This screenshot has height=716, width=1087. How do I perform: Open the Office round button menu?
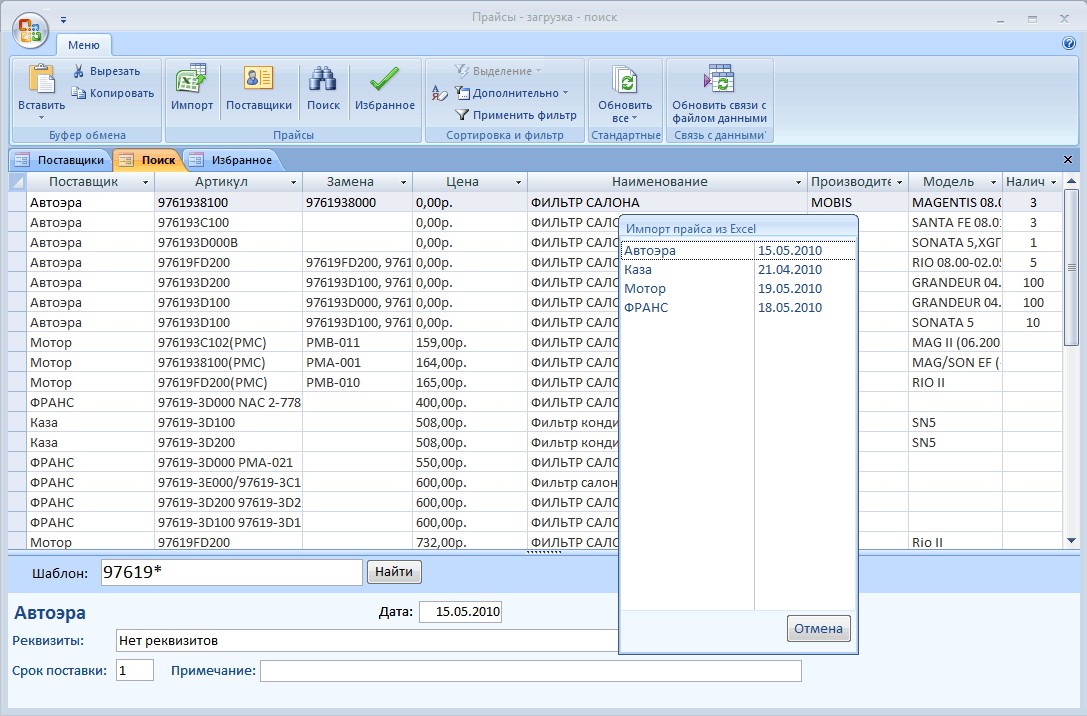click(29, 30)
